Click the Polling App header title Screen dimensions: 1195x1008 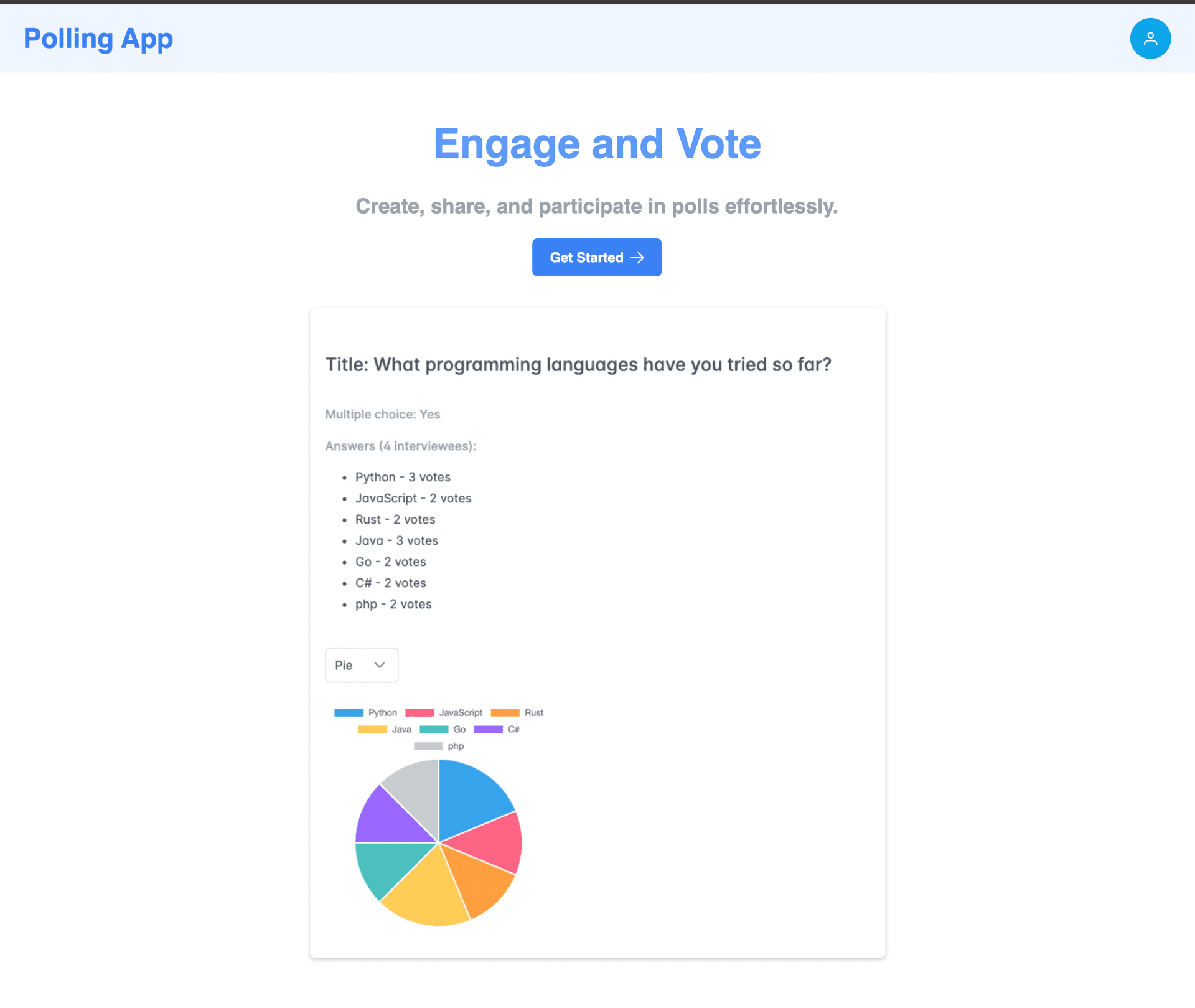pyautogui.click(x=98, y=38)
